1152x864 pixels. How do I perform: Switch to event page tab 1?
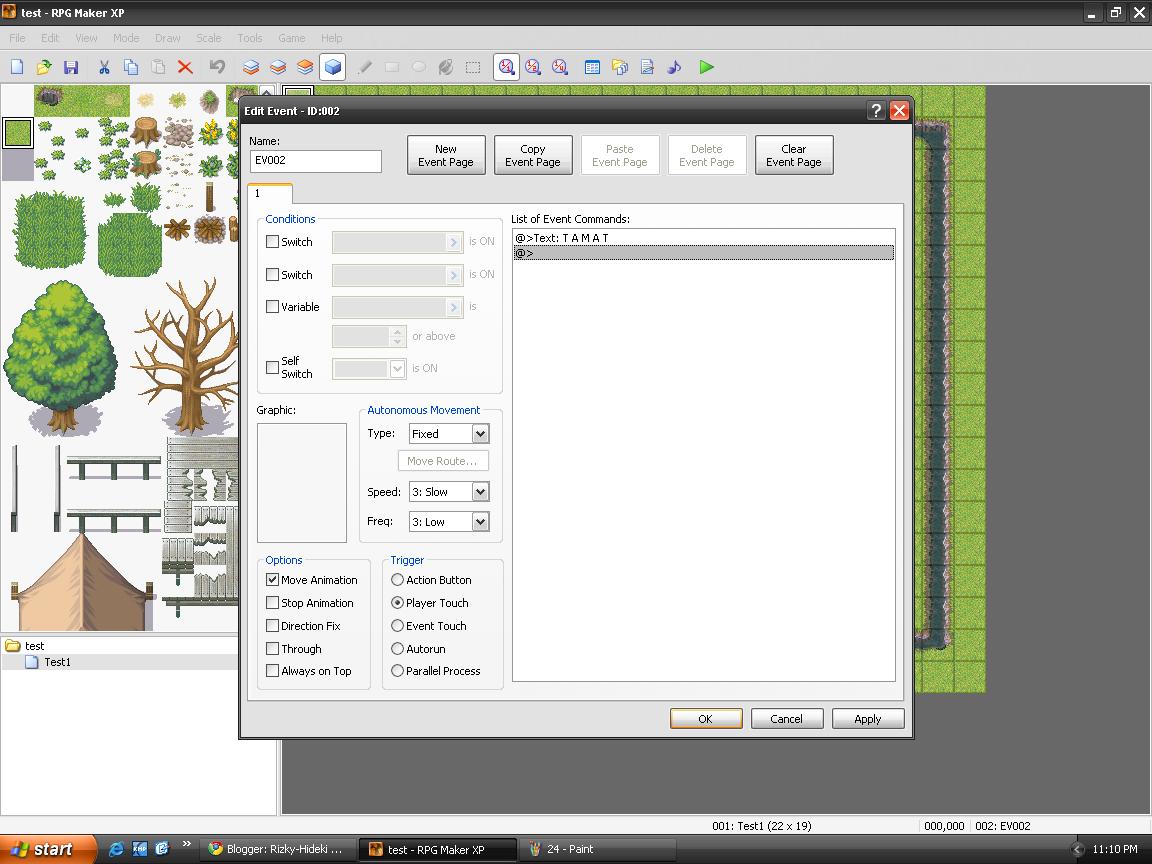click(x=270, y=193)
